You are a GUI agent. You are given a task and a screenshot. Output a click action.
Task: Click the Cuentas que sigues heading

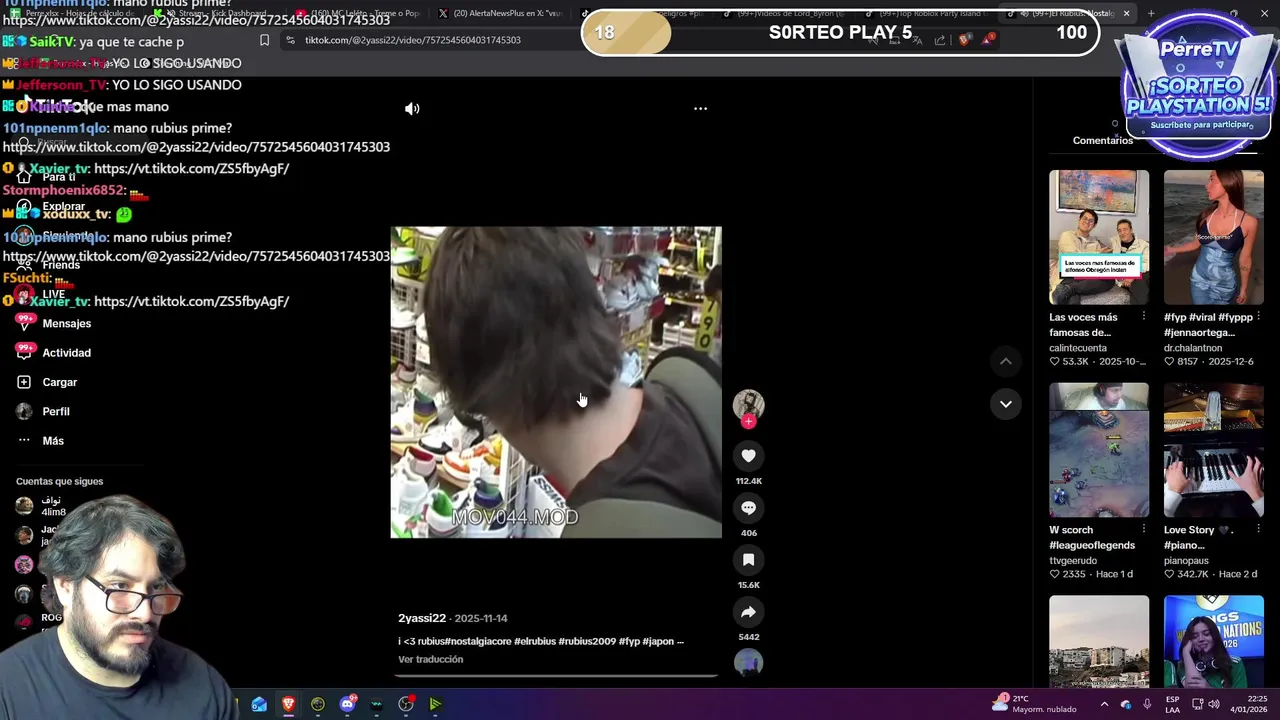[x=59, y=481]
